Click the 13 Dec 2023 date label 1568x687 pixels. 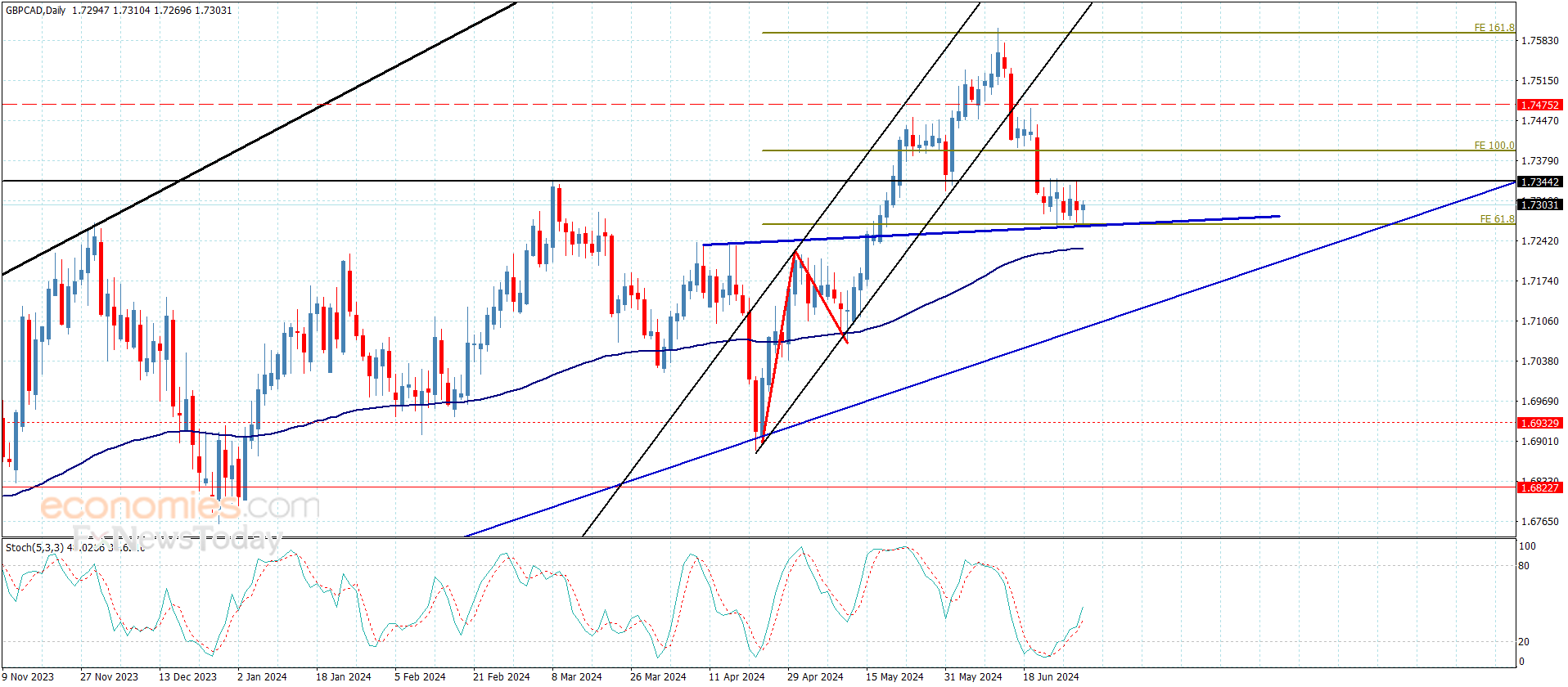[x=187, y=676]
